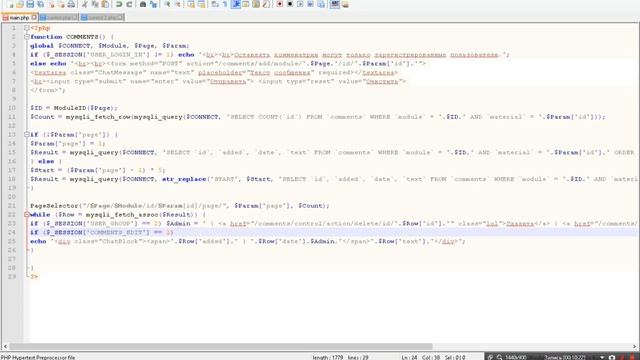Place the cursor on the 'global $CONNECT' line
The height and width of the screenshot is (360, 640).
[x=109, y=46]
